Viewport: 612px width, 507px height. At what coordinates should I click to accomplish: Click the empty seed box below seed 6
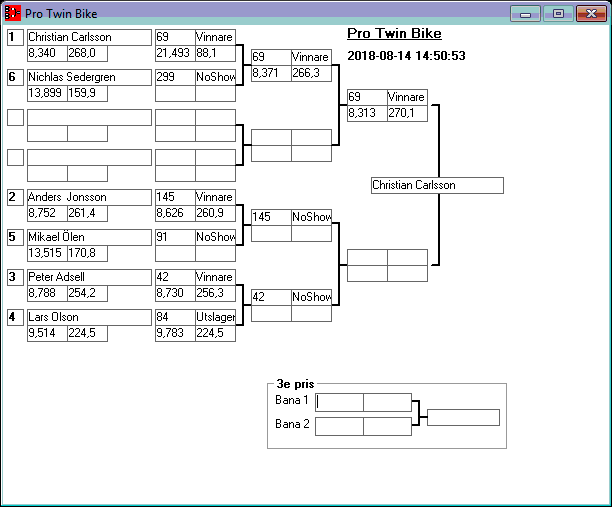click(x=15, y=117)
